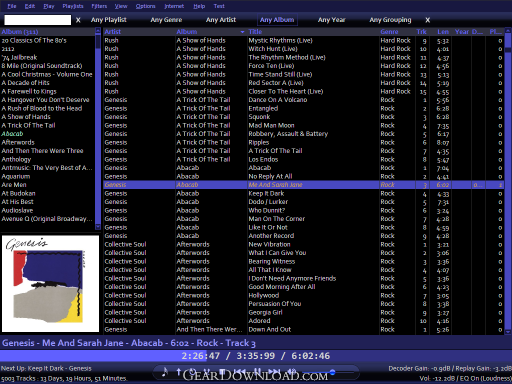Open the Help menu

pyautogui.click(x=199, y=6)
